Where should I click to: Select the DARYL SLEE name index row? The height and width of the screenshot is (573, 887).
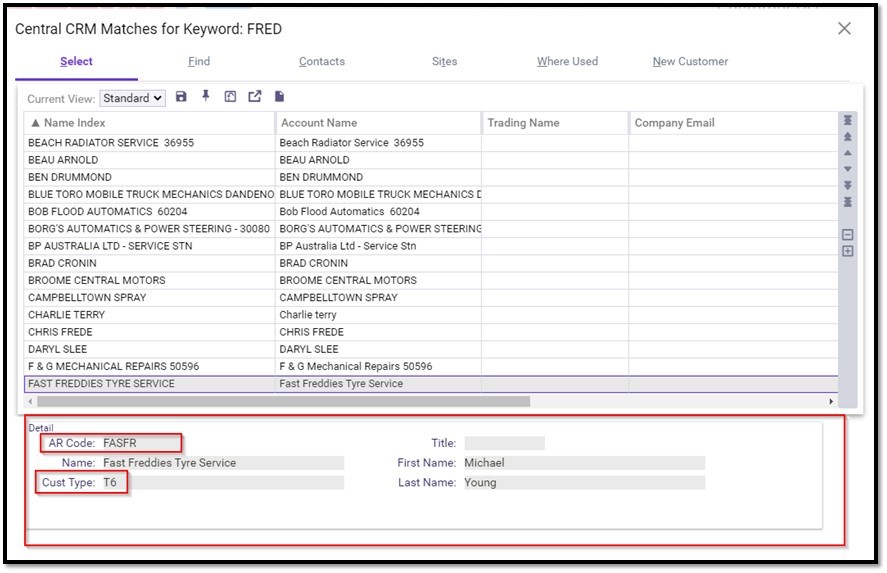[x=149, y=349]
